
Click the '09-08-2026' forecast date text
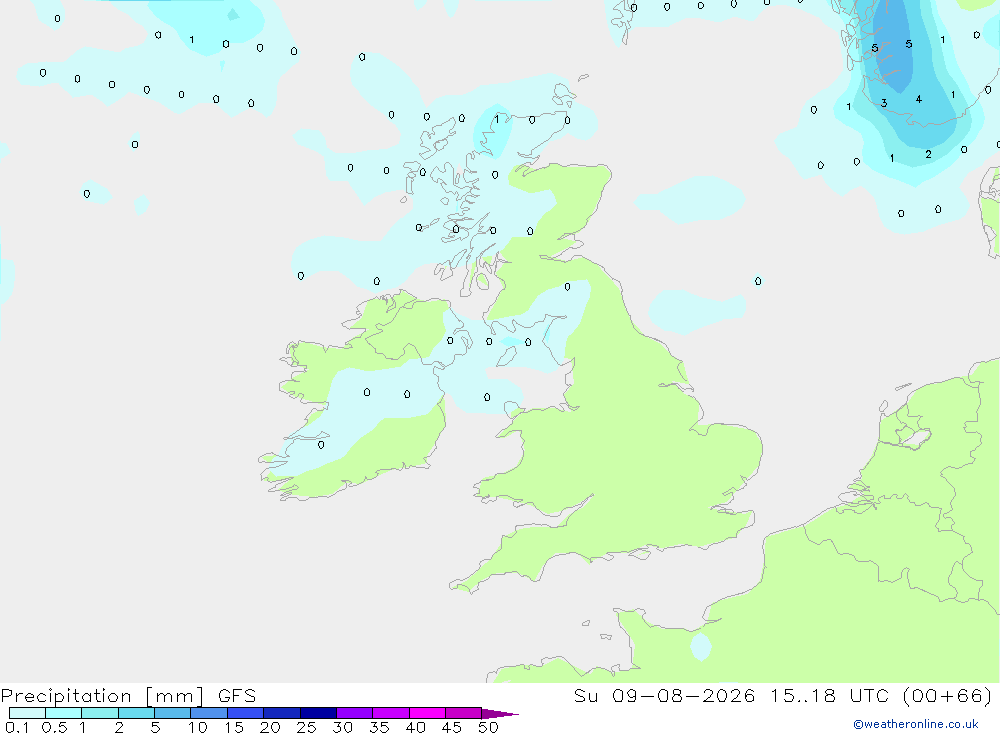(684, 695)
